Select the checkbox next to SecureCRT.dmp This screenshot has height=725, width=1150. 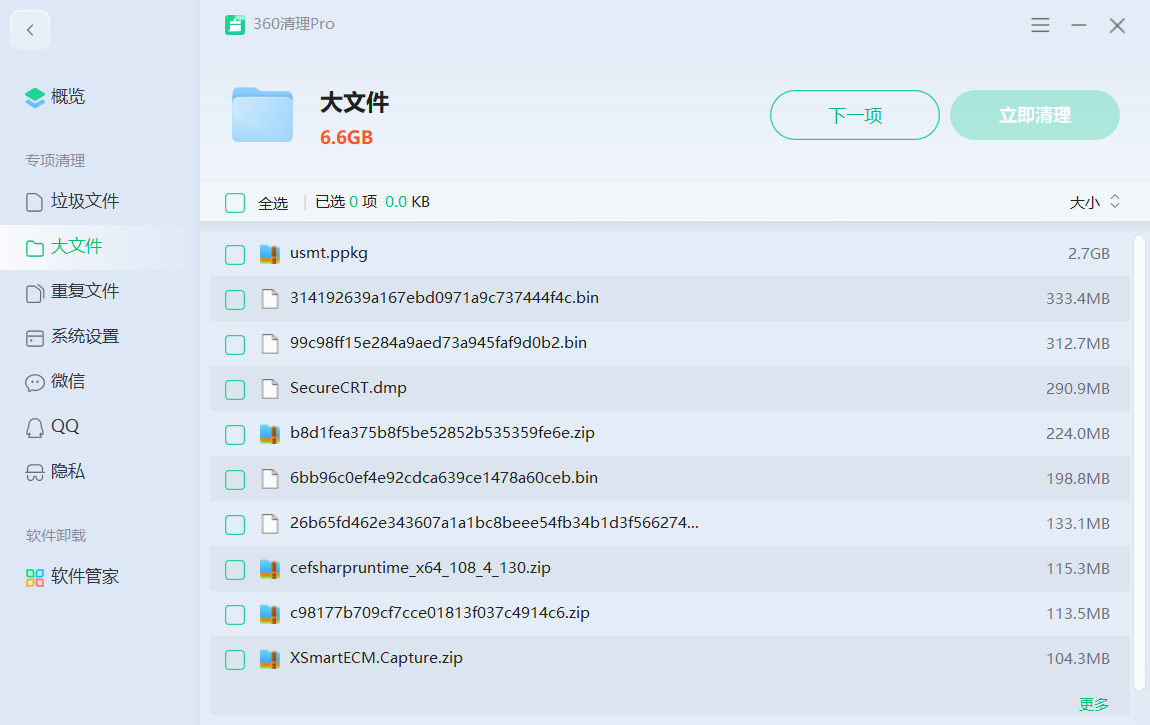[235, 390]
